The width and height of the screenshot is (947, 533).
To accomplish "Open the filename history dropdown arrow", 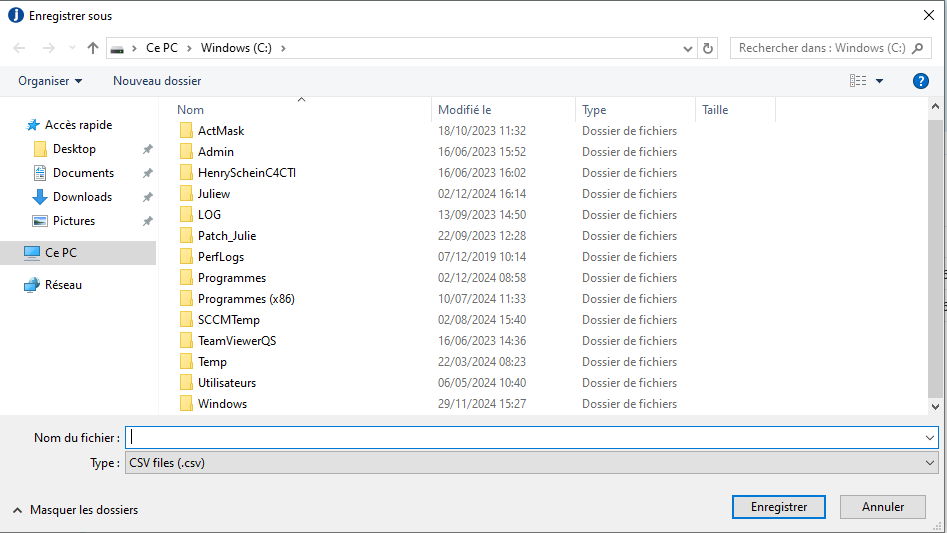I will [x=929, y=438].
